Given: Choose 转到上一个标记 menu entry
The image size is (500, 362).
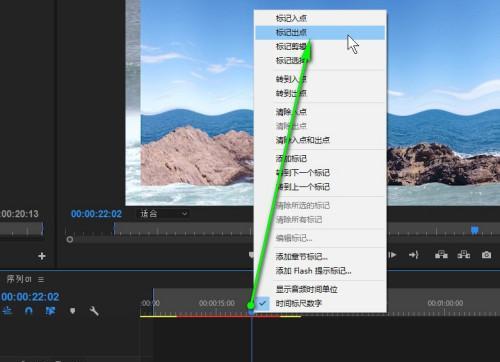Looking at the screenshot, I should (x=320, y=186).
